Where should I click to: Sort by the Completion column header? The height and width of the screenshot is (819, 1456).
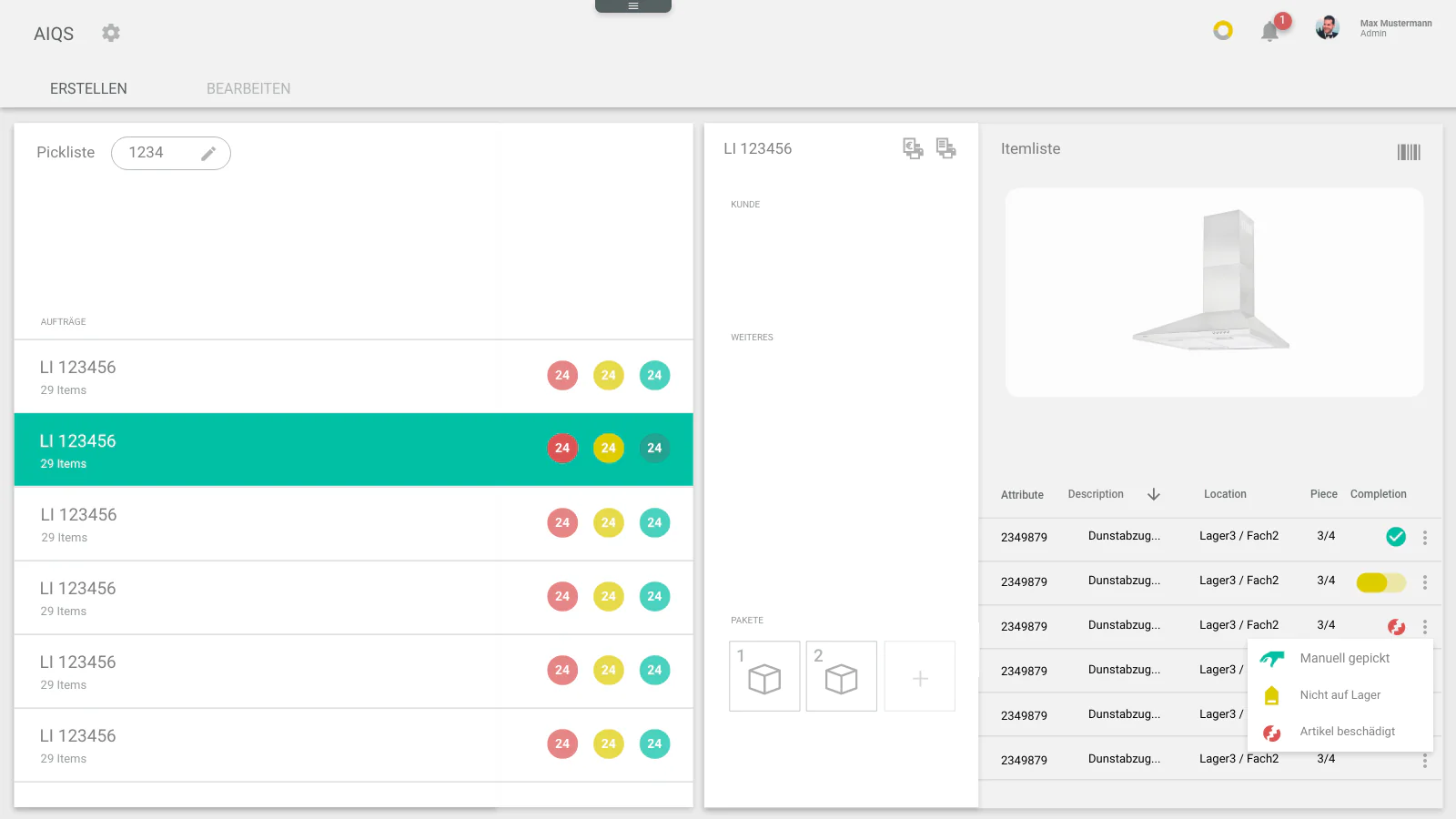point(1379,494)
